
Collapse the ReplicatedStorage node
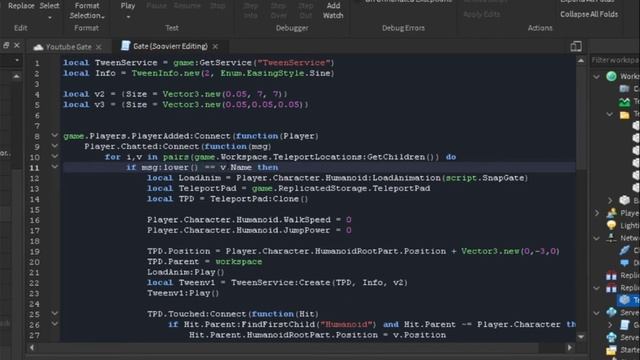coord(596,288)
